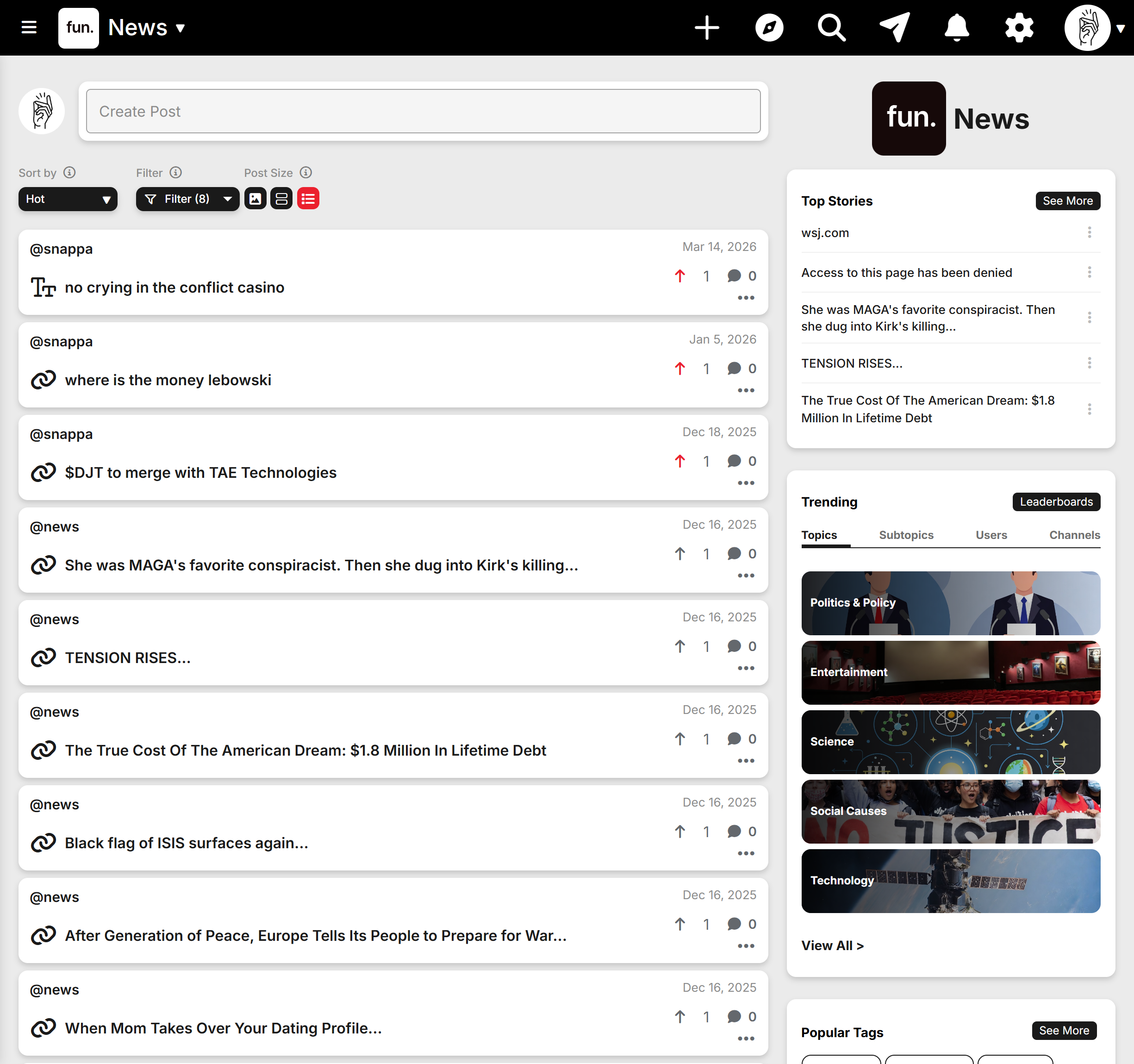Image resolution: width=1134 pixels, height=1064 pixels.
Task: Switch to the Subtopics tab
Action: point(906,535)
